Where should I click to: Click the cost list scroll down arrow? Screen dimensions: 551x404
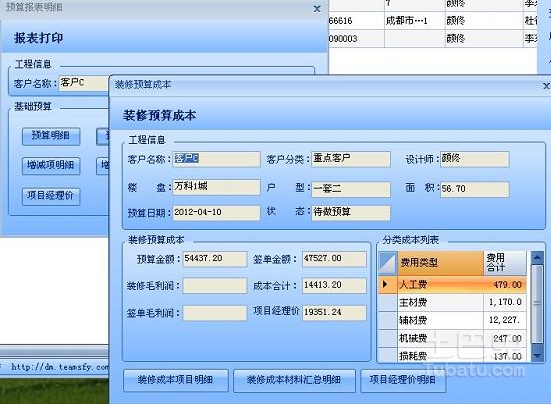pyautogui.click(x=537, y=356)
